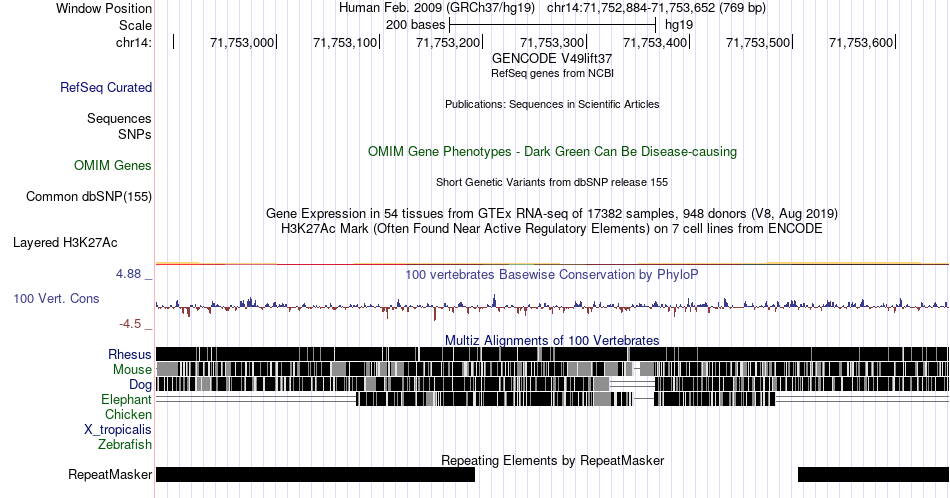Click 100 vertebrates Basewise Conservation by PhyloP title

[552, 274]
